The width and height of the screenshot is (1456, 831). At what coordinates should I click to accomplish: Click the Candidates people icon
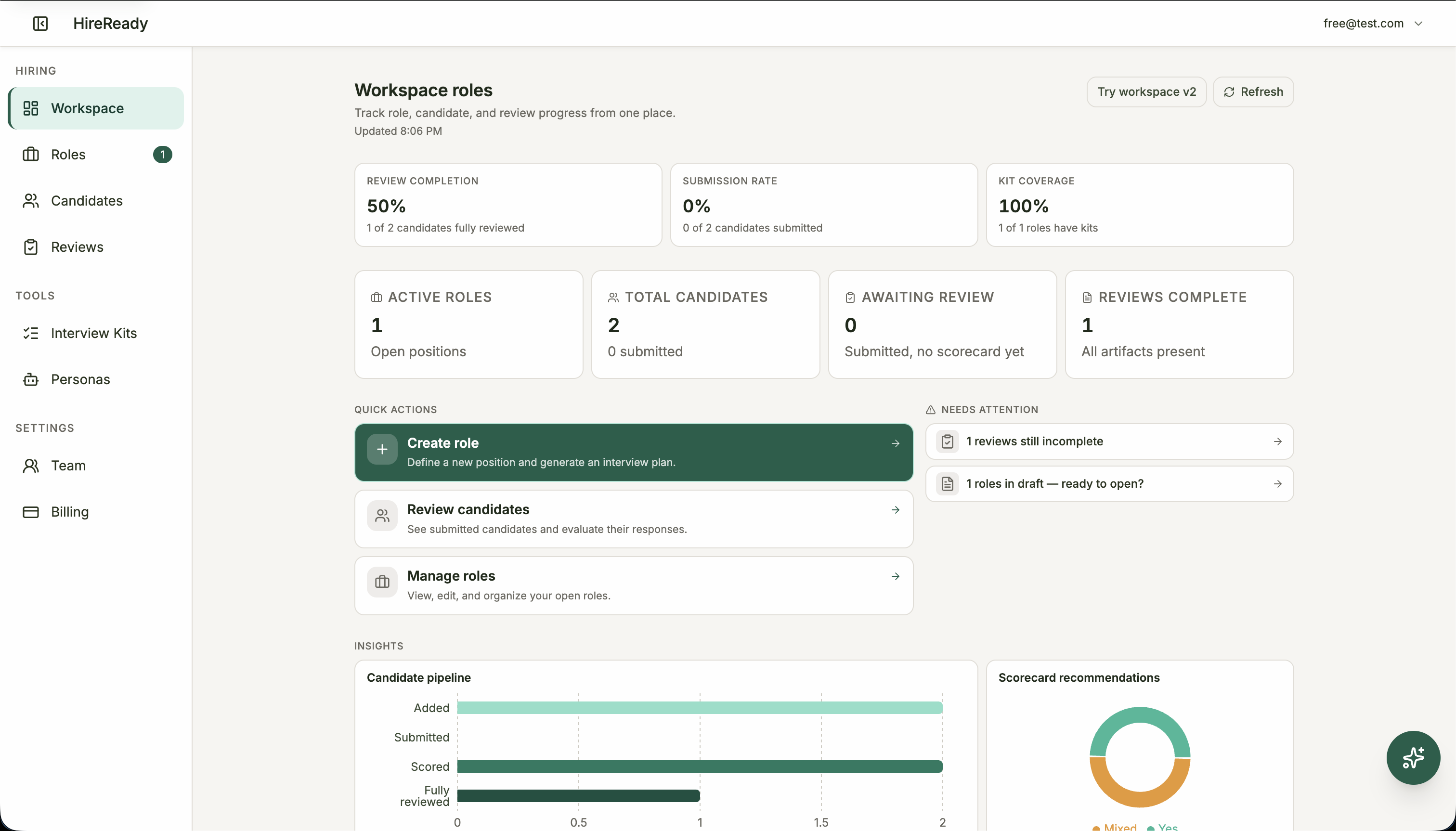(x=31, y=200)
